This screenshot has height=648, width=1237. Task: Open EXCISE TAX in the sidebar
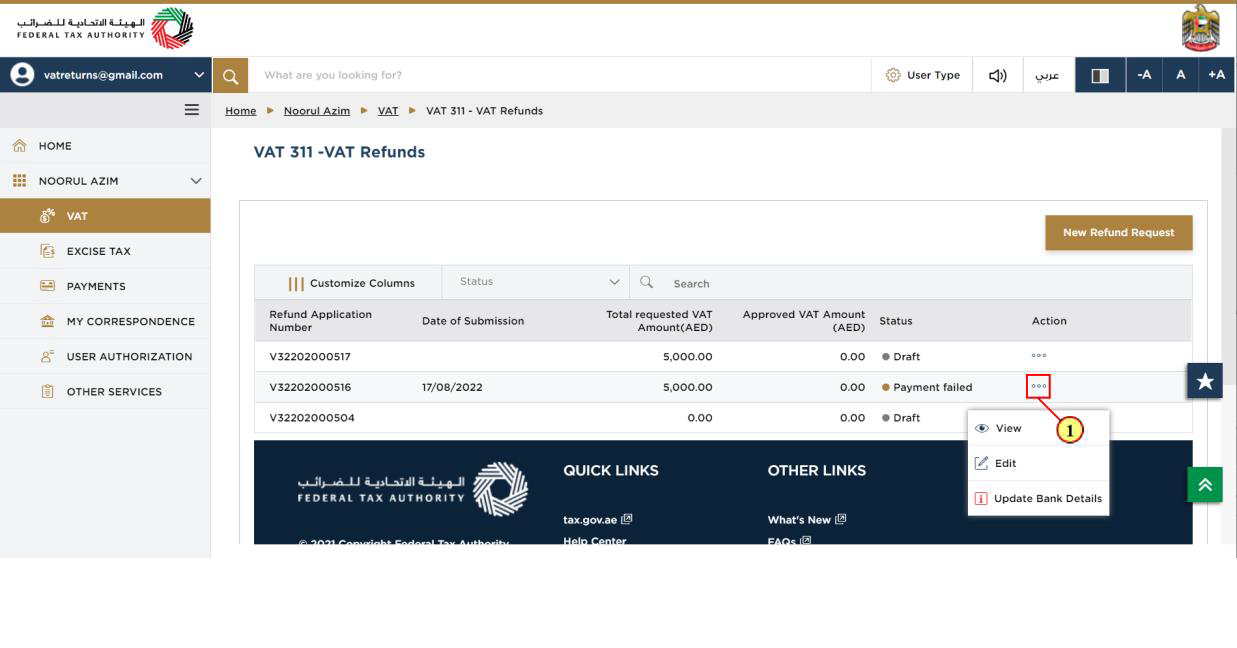105,251
